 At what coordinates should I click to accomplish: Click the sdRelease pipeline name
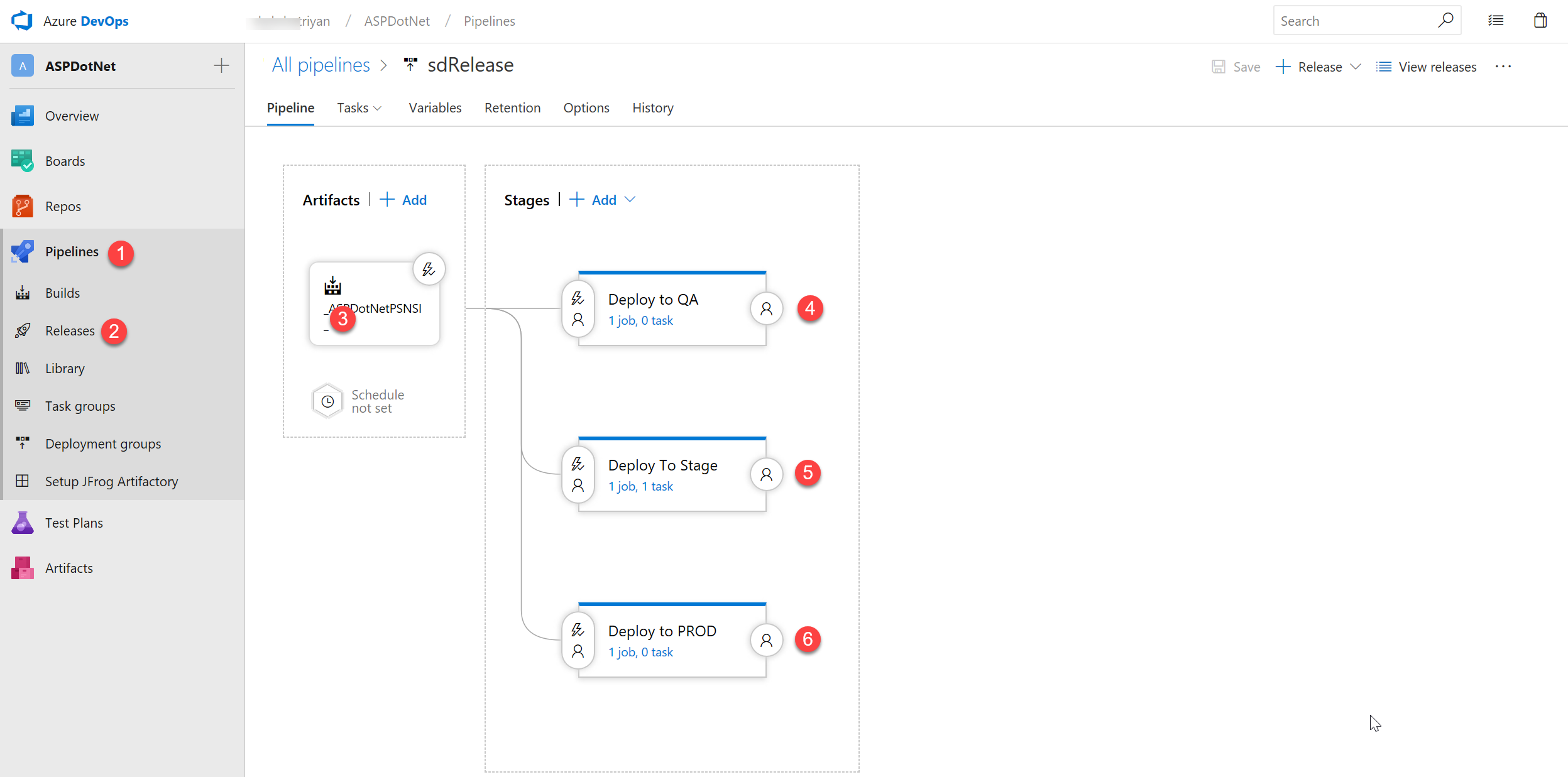[471, 65]
